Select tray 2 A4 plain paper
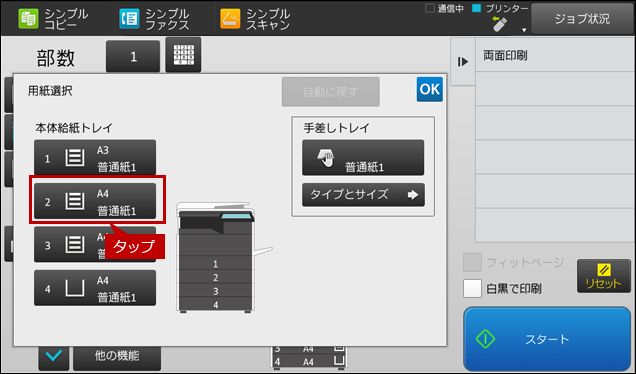The width and height of the screenshot is (636, 374). click(x=95, y=201)
